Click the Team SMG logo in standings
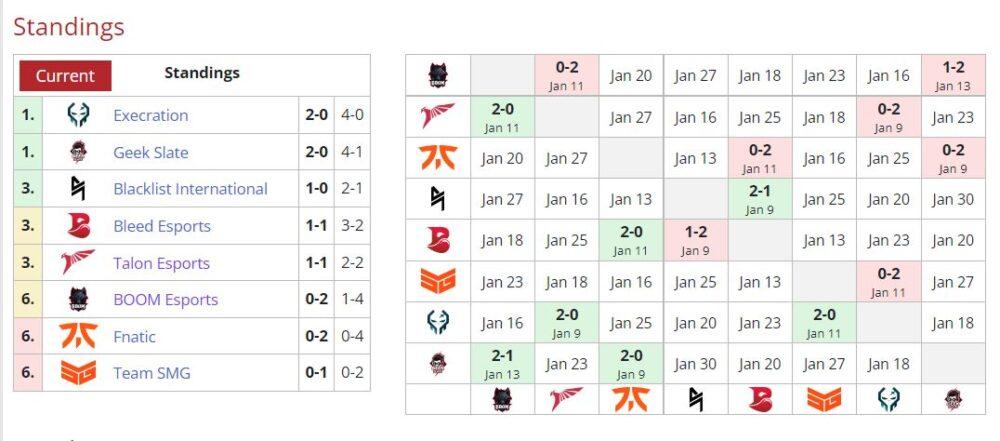Screen dimensions: 1000x441 pos(78,373)
